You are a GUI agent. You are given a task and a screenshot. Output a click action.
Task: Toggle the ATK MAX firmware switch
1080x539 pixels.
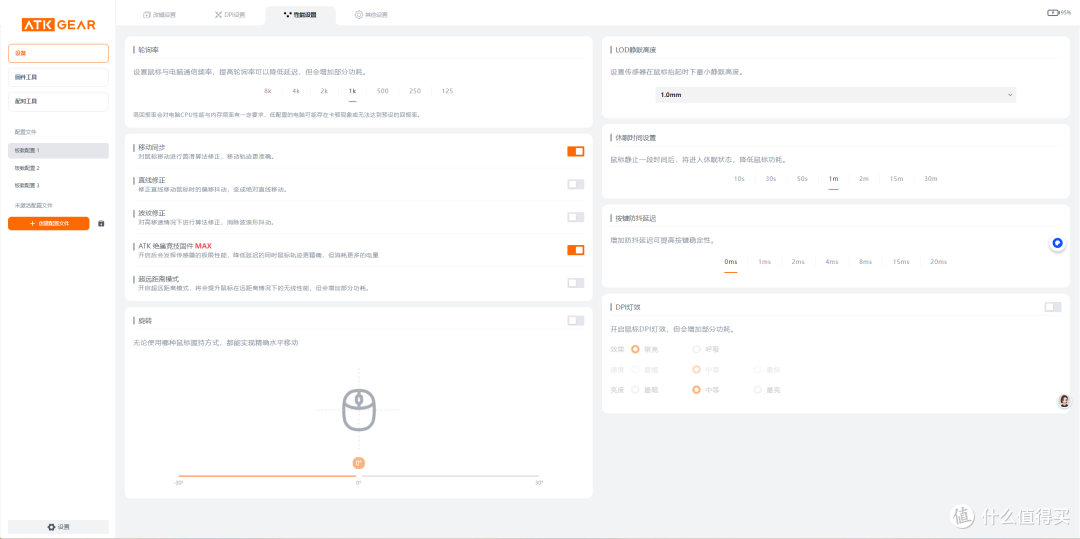pos(576,250)
